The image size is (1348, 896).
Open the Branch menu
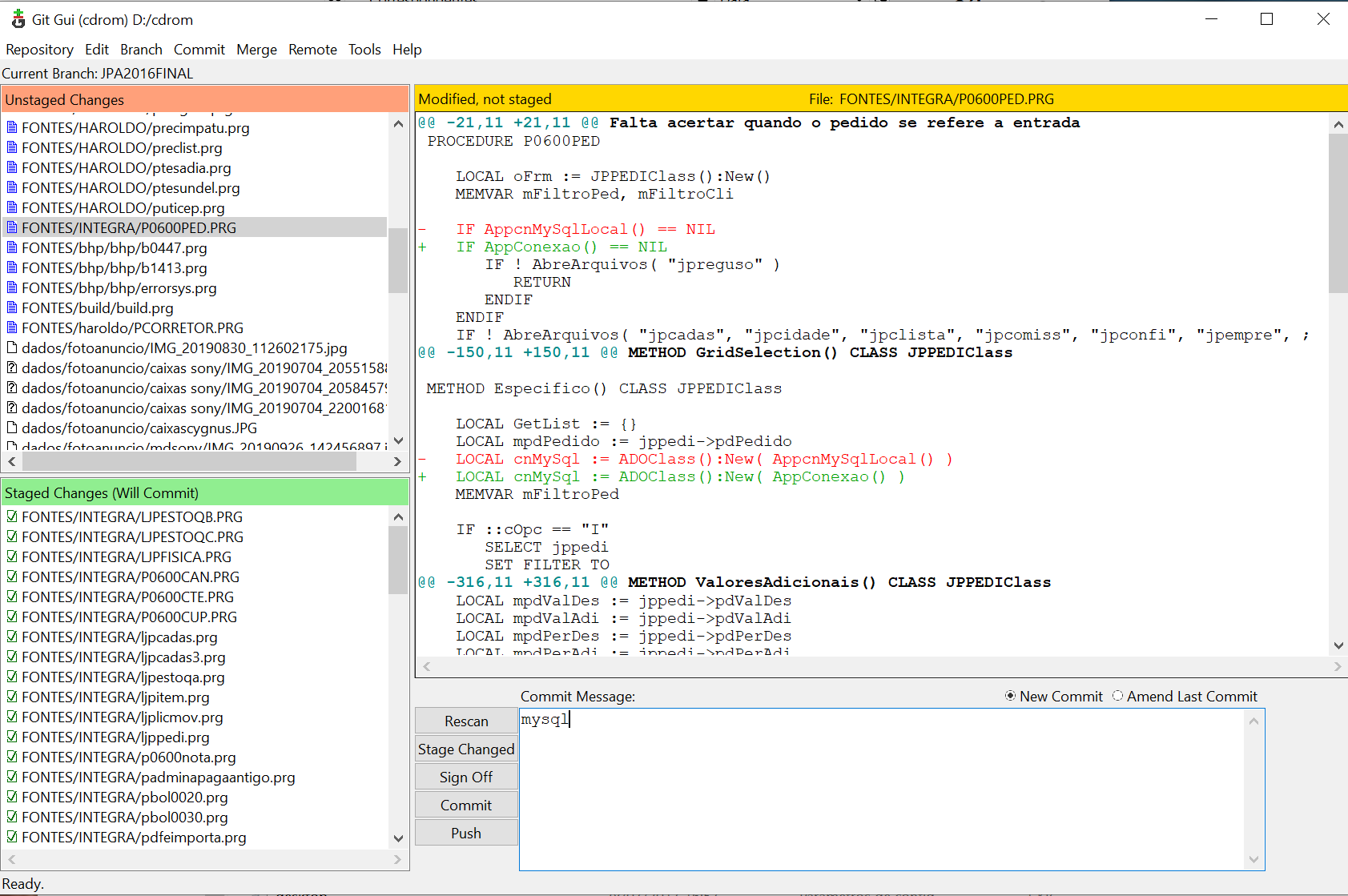141,50
